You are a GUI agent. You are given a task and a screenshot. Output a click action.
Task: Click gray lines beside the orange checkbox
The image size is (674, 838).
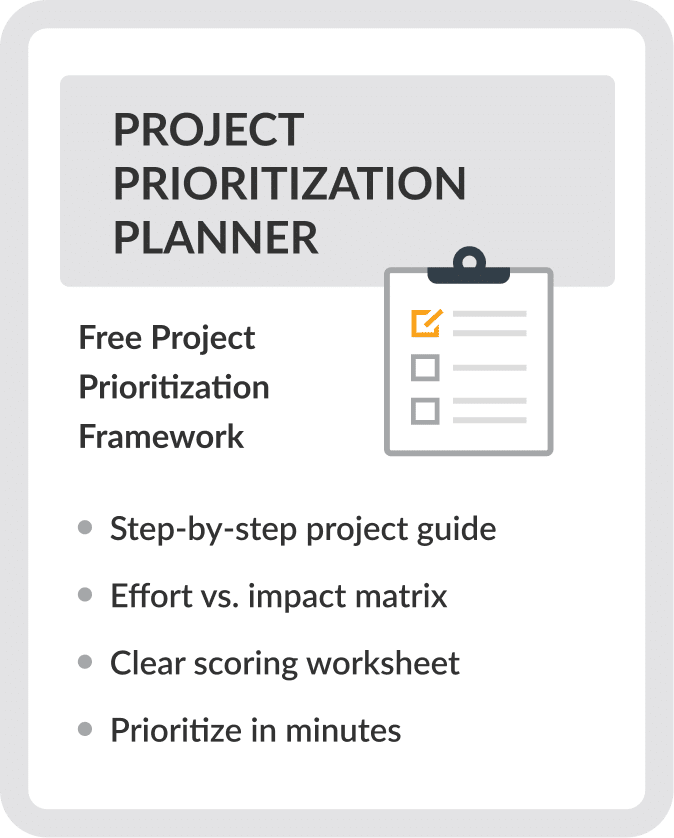click(489, 323)
